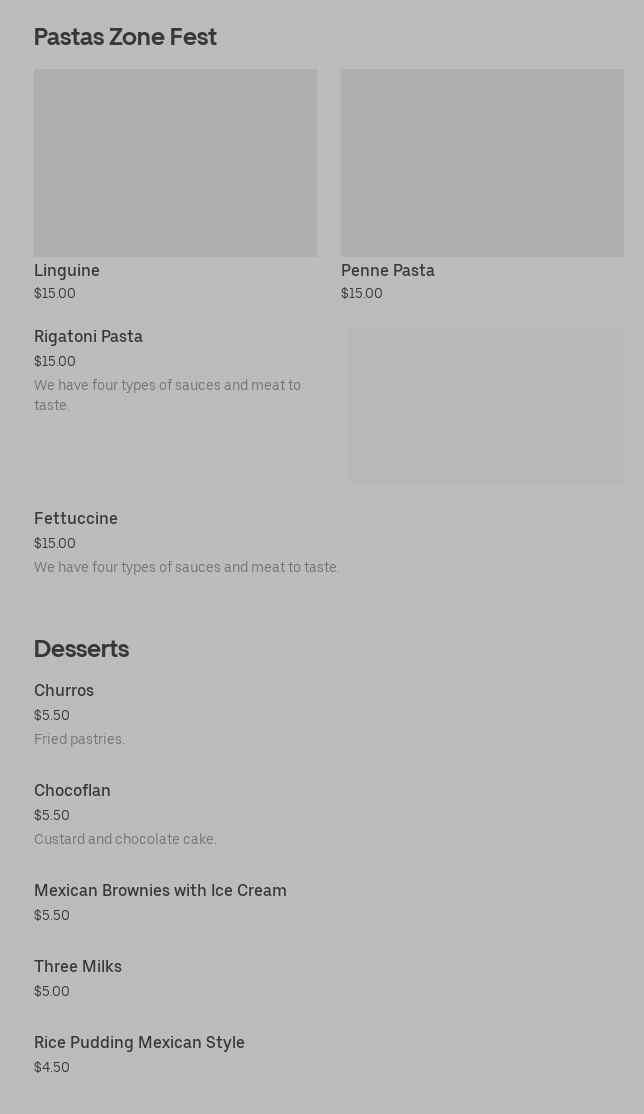Select the Rigatoni Pasta item name
Image resolution: width=644 pixels, height=1114 pixels.
(x=88, y=337)
